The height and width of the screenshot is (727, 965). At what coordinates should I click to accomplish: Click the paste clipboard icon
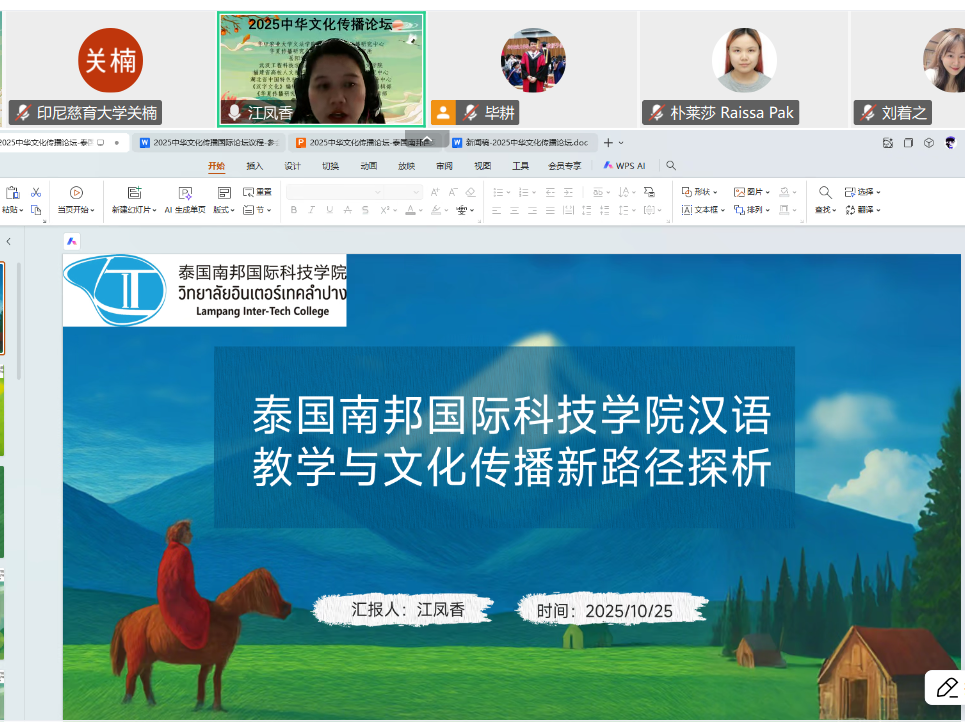coord(12,192)
